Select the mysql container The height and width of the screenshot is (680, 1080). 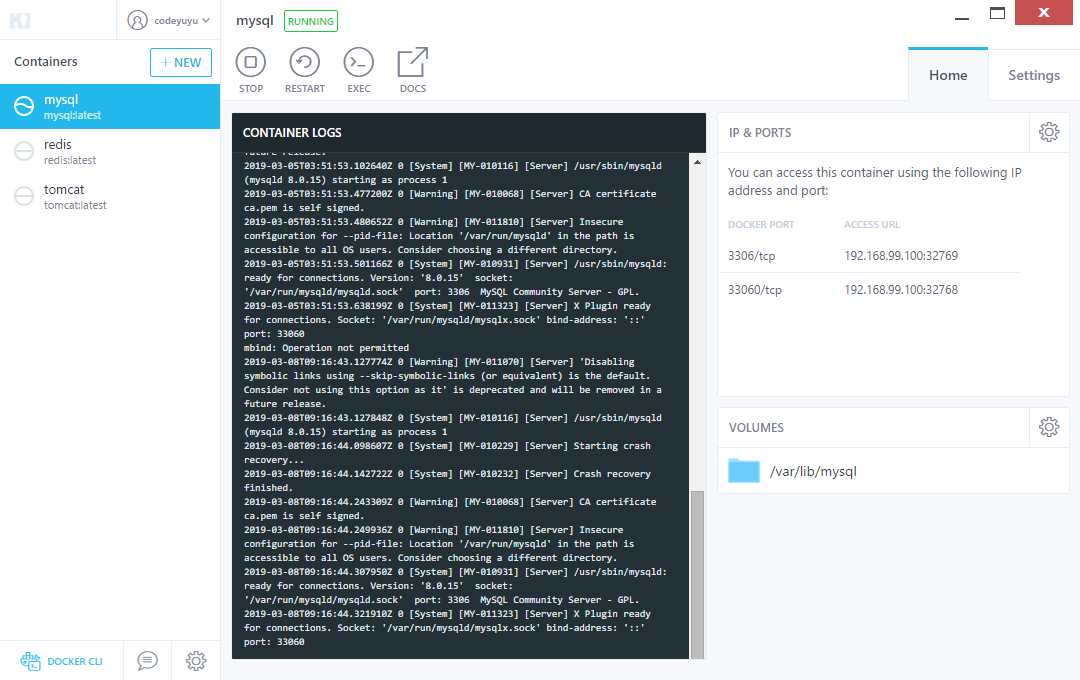110,107
